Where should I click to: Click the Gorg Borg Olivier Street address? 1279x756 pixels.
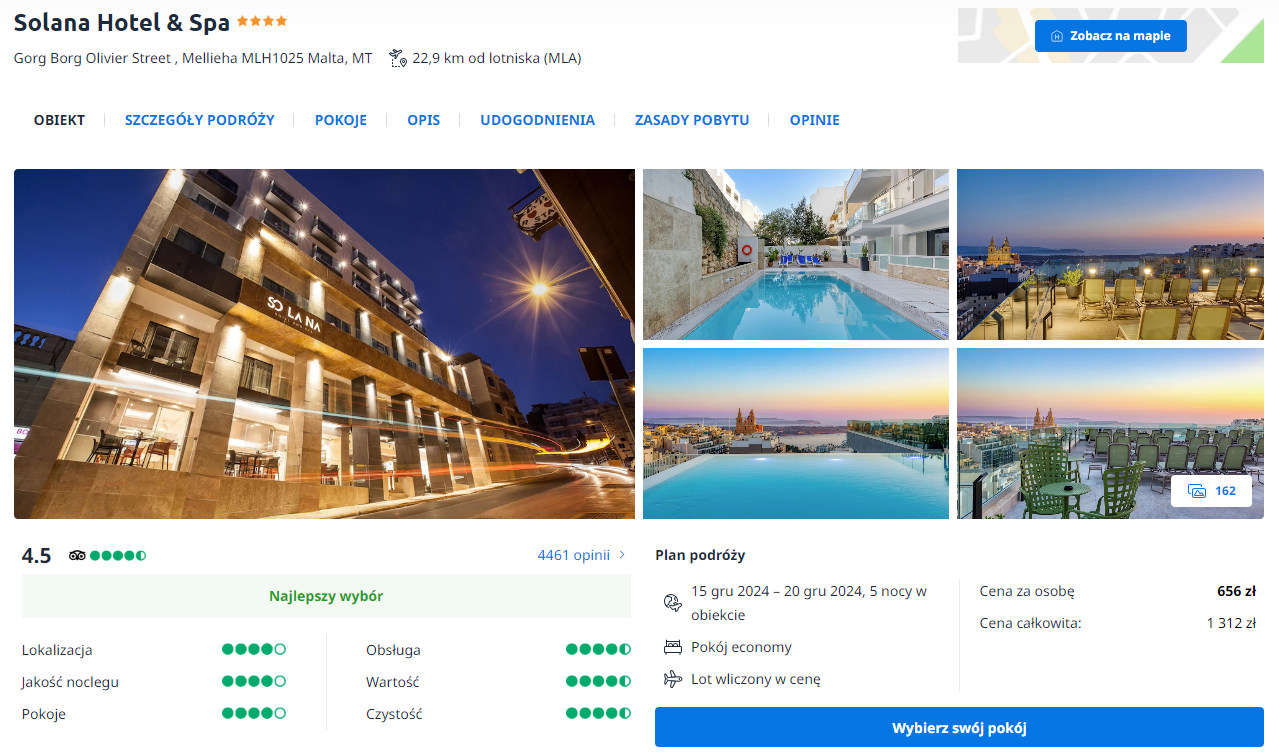click(193, 58)
